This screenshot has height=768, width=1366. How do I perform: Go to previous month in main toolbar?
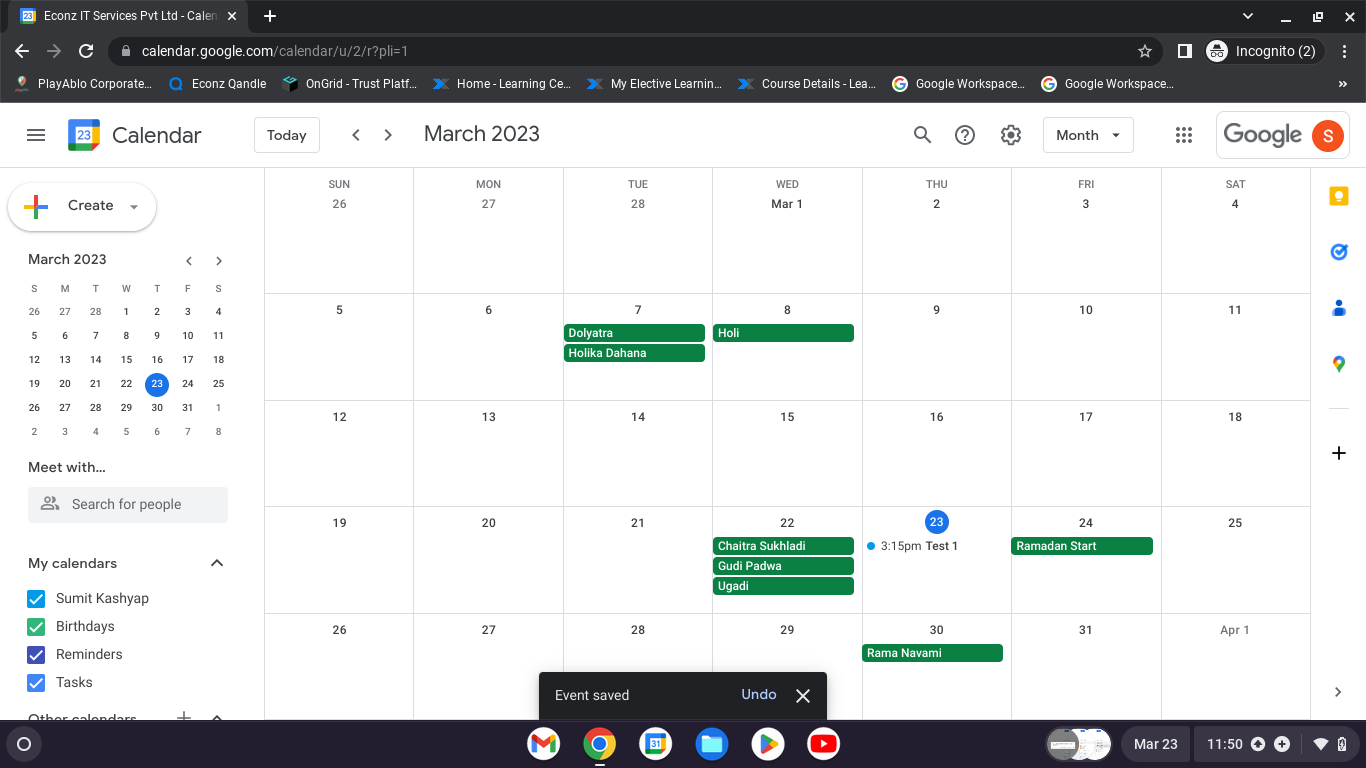[x=356, y=135]
